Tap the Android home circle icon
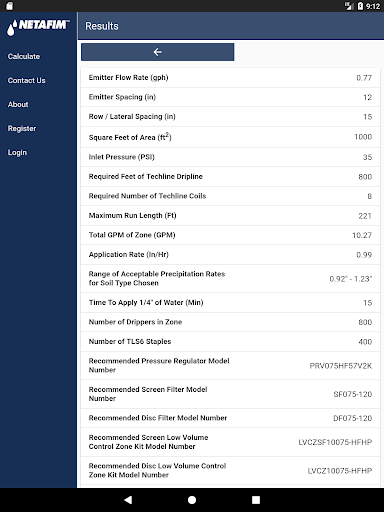 click(192, 500)
